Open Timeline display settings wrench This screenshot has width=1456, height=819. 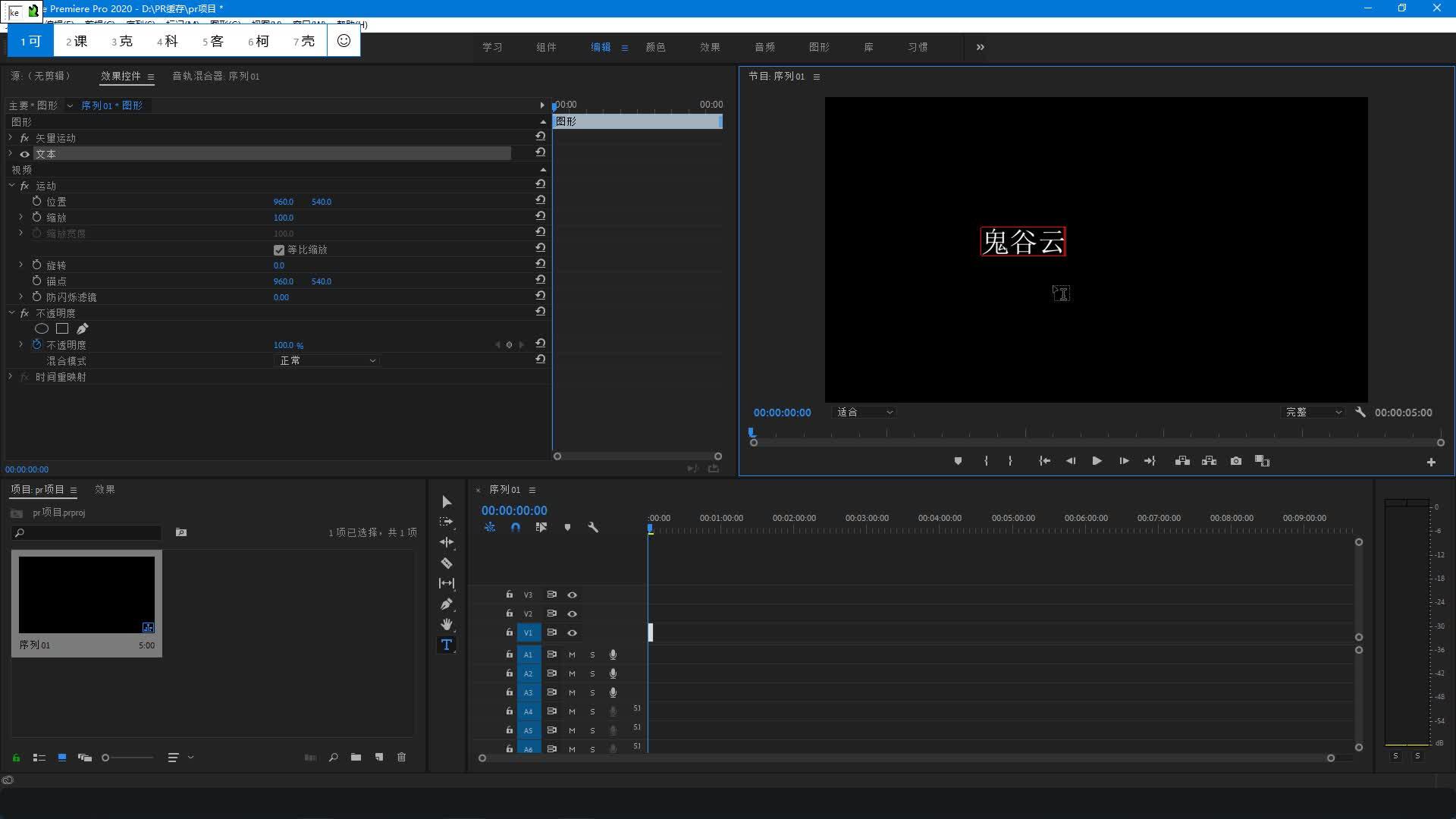click(593, 527)
